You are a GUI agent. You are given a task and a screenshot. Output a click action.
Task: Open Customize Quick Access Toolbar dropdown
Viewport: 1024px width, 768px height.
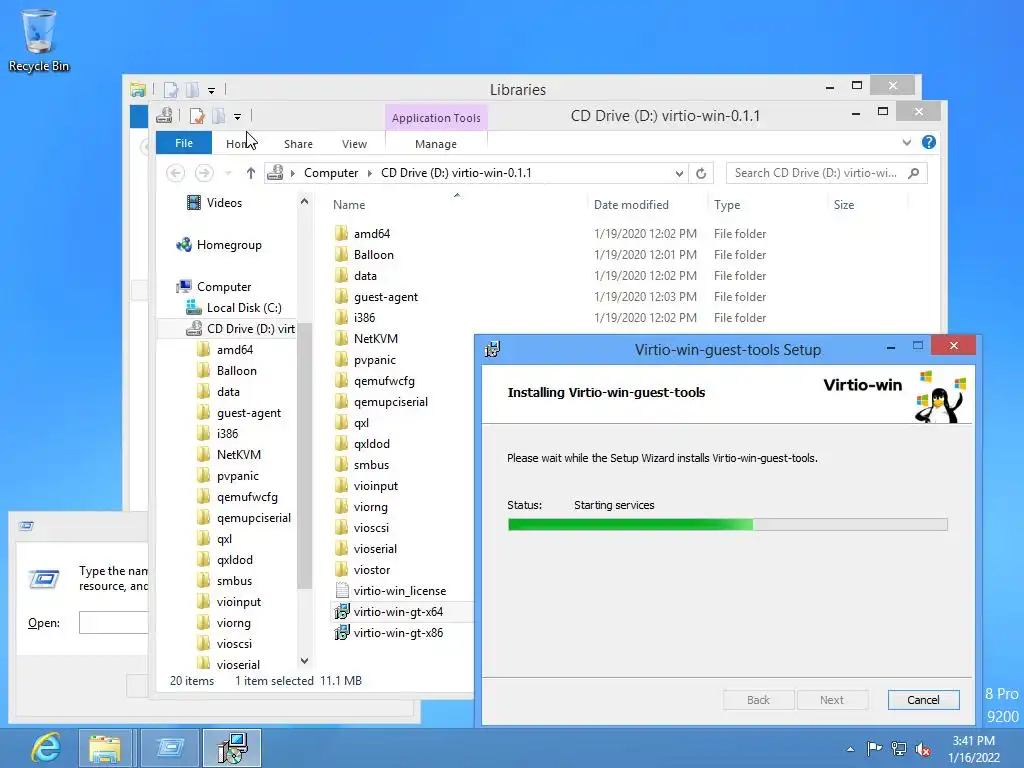(x=237, y=117)
